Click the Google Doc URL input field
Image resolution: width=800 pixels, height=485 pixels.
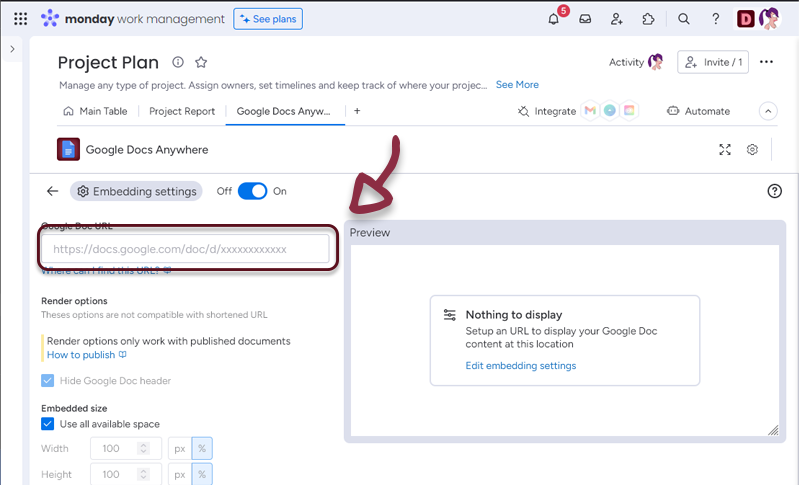[185, 249]
